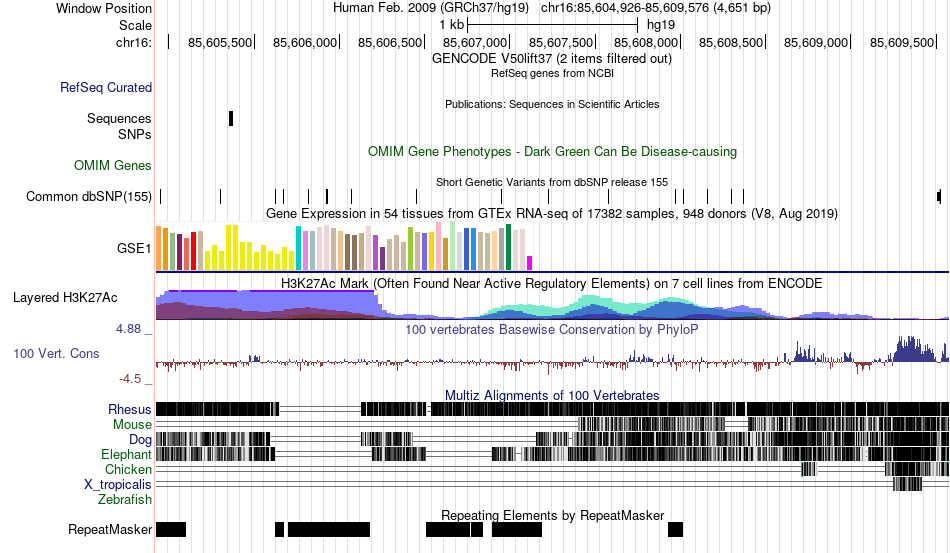The image size is (950, 553).
Task: Click the rightmost RepeatMasker block
Action: 676,529
